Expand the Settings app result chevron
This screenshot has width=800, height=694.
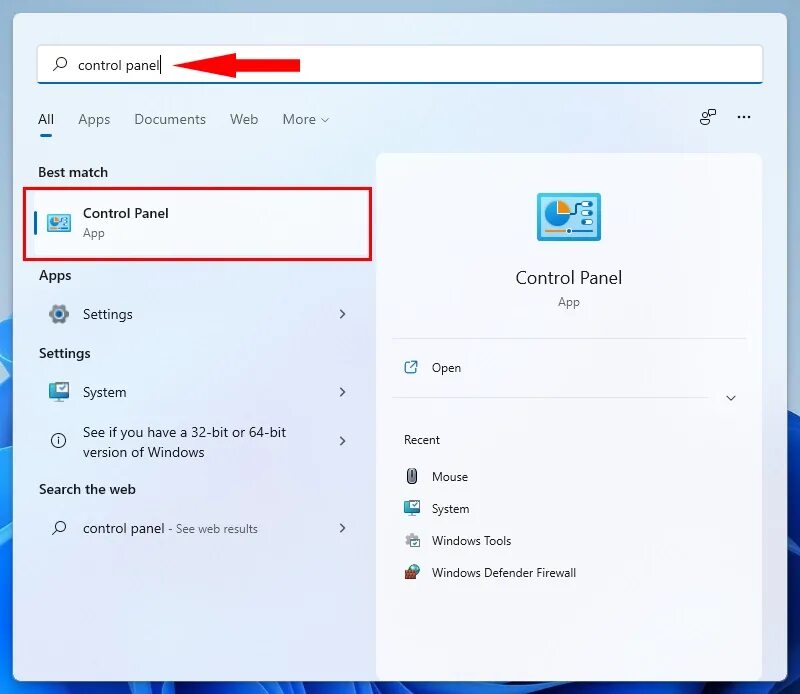pyautogui.click(x=342, y=314)
